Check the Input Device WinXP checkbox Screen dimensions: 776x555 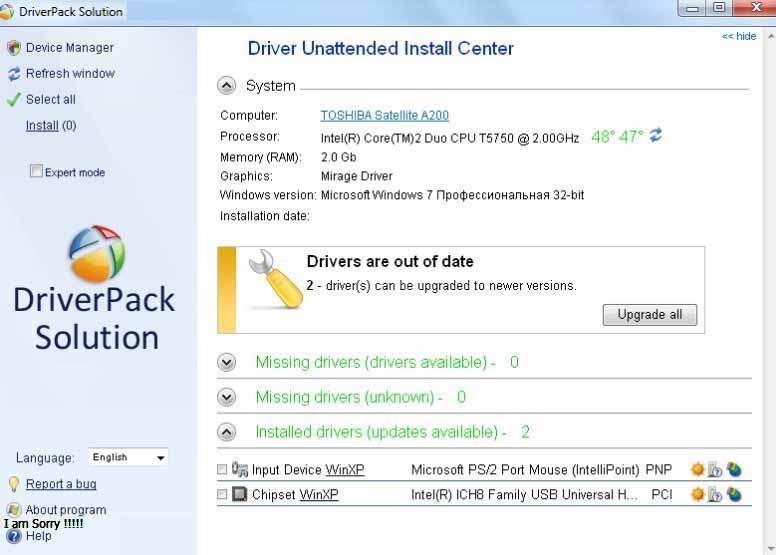[222, 469]
